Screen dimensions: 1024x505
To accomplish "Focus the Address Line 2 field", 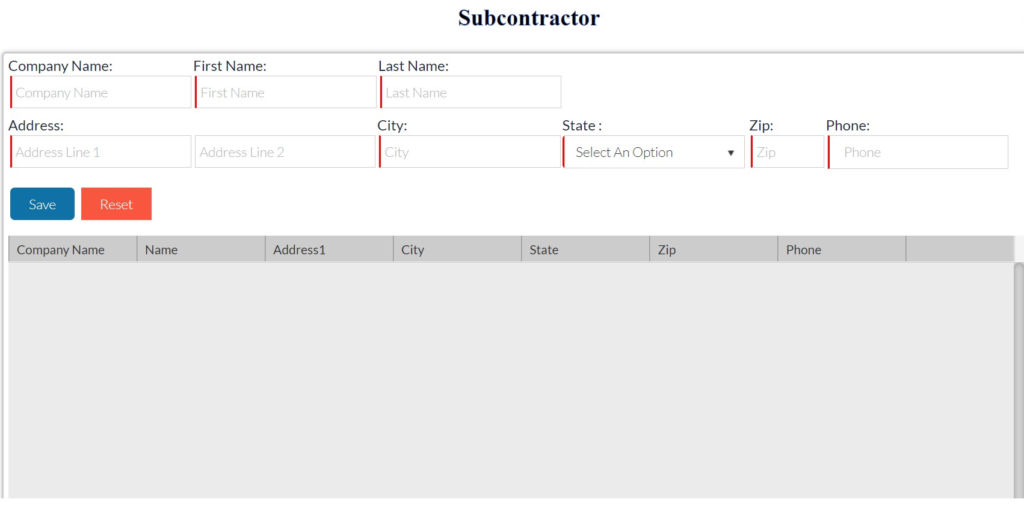I will tap(285, 152).
